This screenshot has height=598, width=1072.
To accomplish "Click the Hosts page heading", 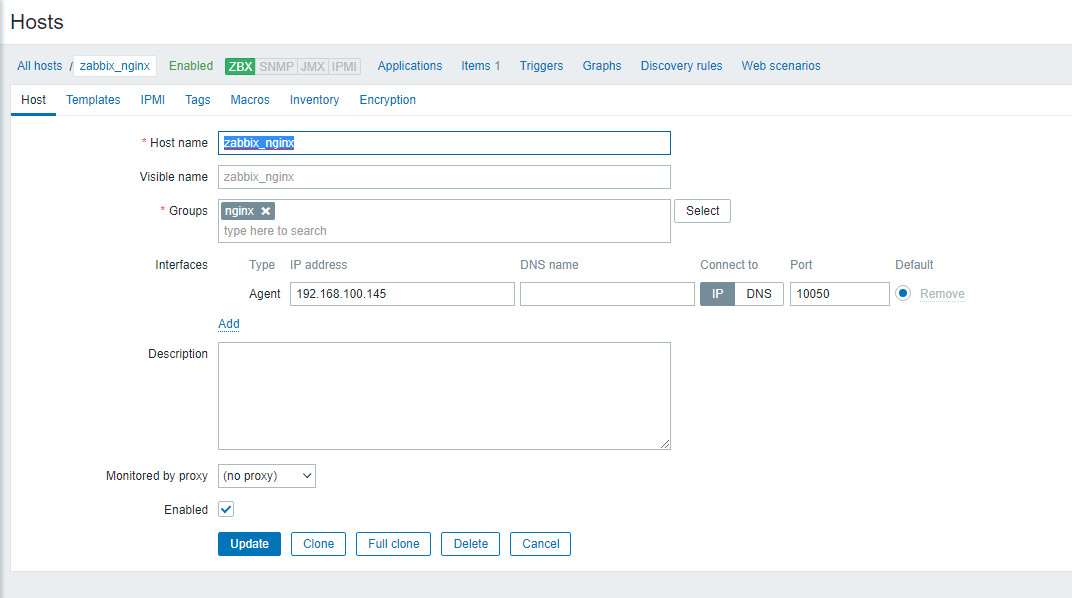I will pyautogui.click(x=37, y=22).
